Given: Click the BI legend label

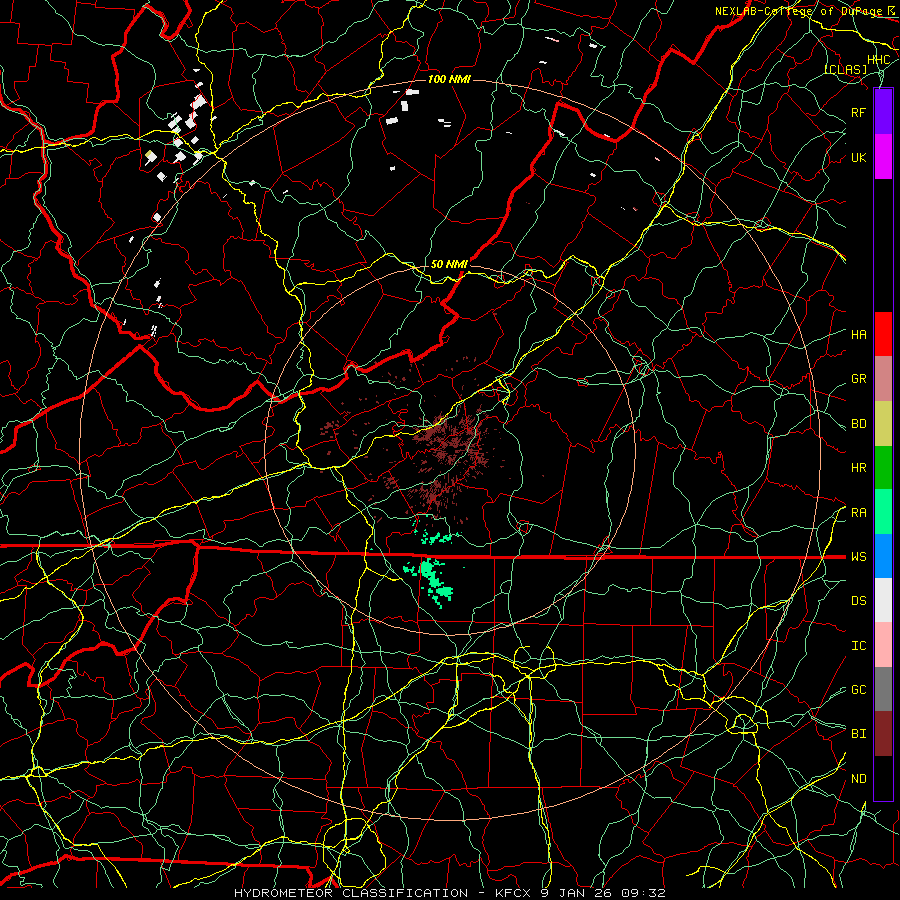Looking at the screenshot, I should click(x=858, y=734).
